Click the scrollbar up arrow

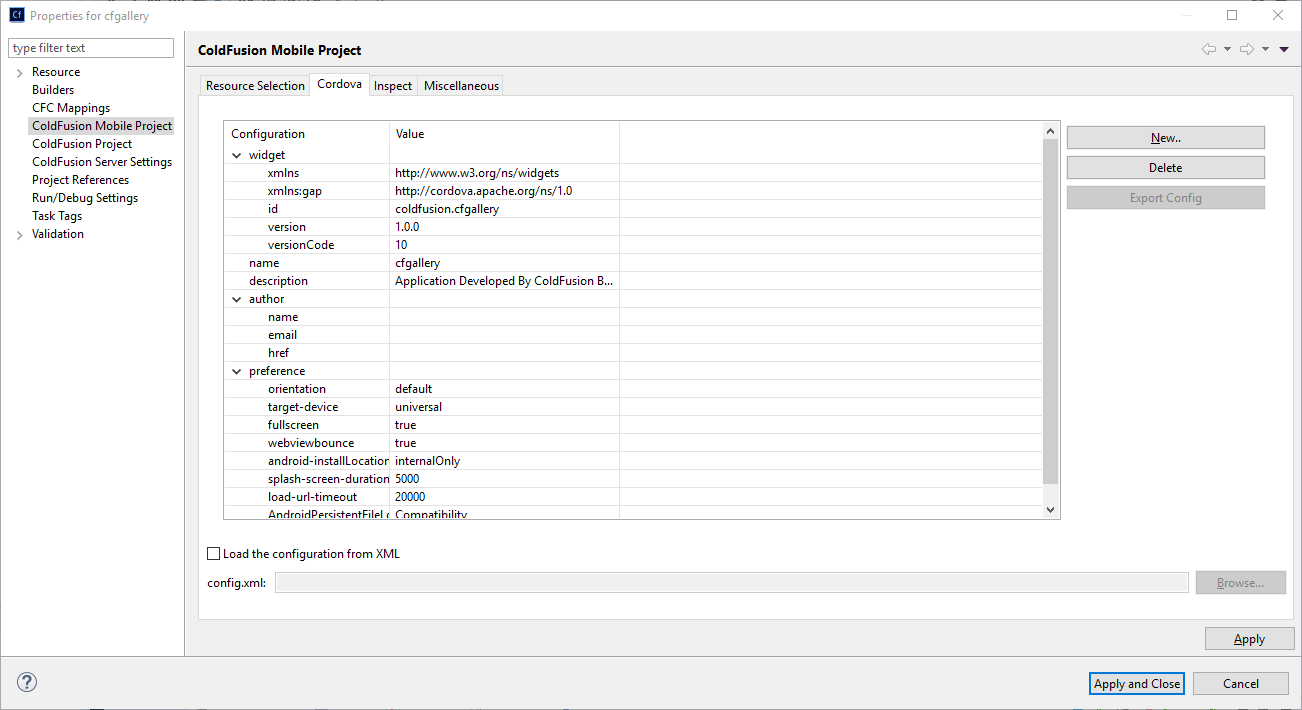[1050, 131]
